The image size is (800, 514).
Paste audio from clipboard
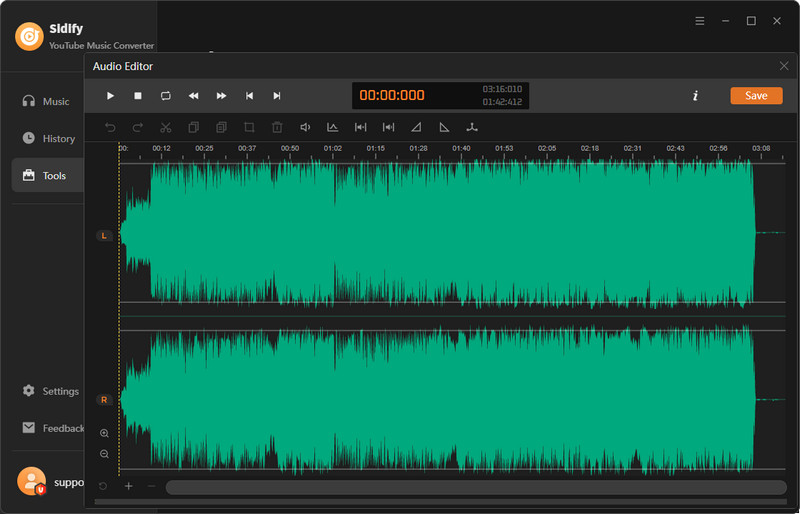pyautogui.click(x=221, y=127)
